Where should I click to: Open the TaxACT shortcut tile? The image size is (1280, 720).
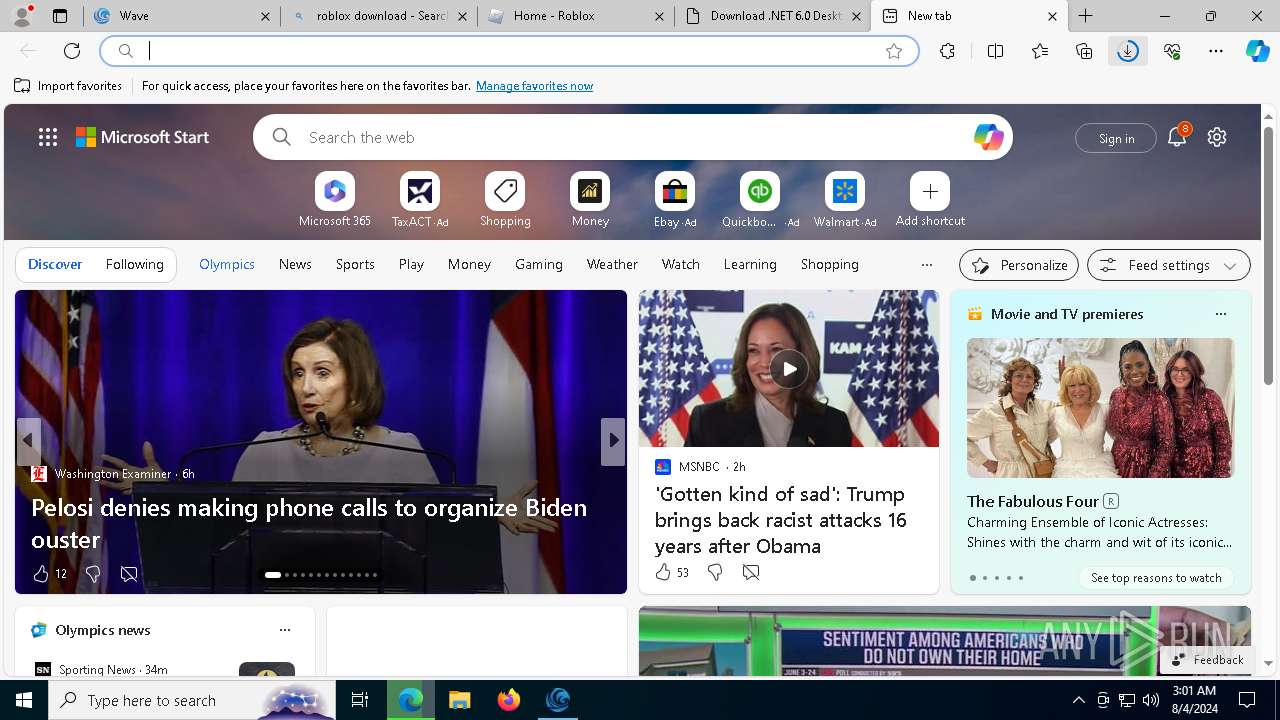tap(420, 200)
